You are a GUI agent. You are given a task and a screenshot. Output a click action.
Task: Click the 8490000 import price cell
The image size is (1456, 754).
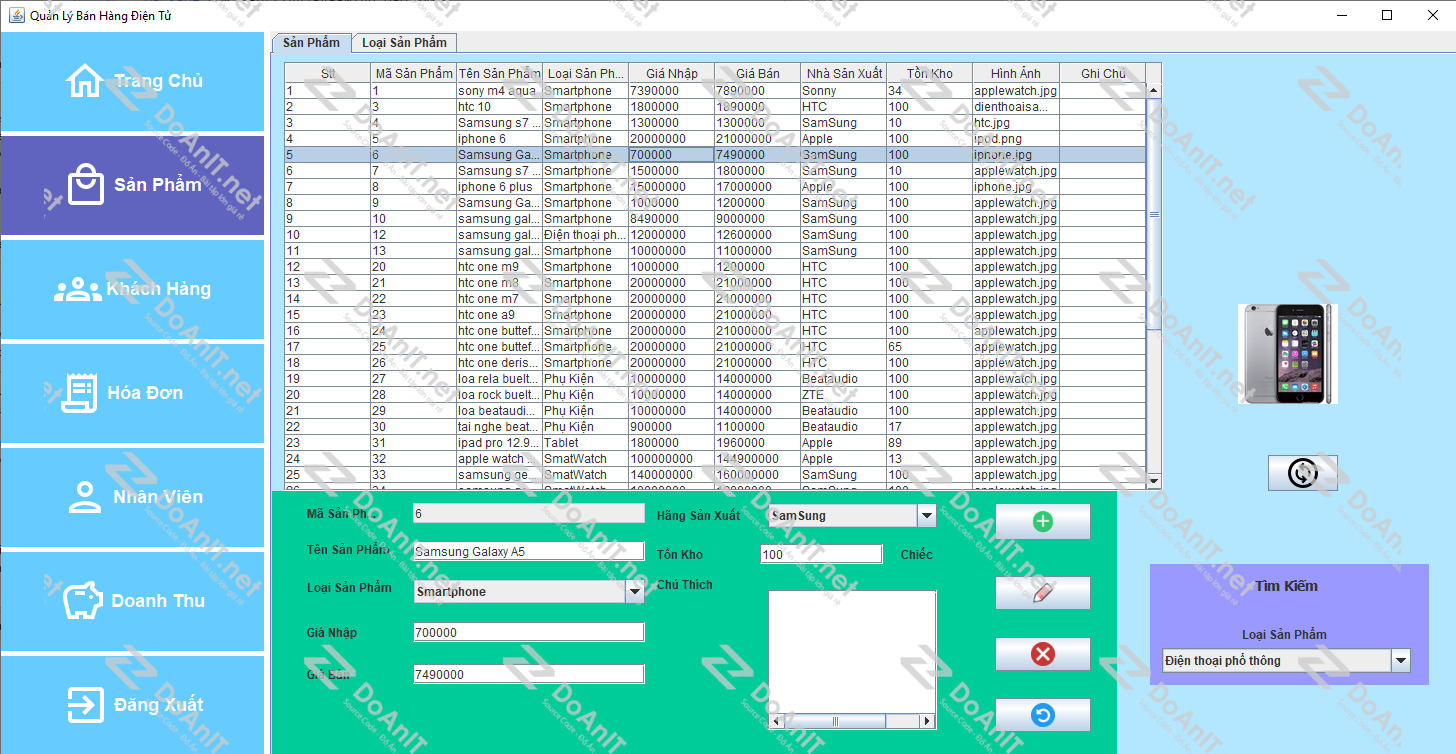coord(671,219)
